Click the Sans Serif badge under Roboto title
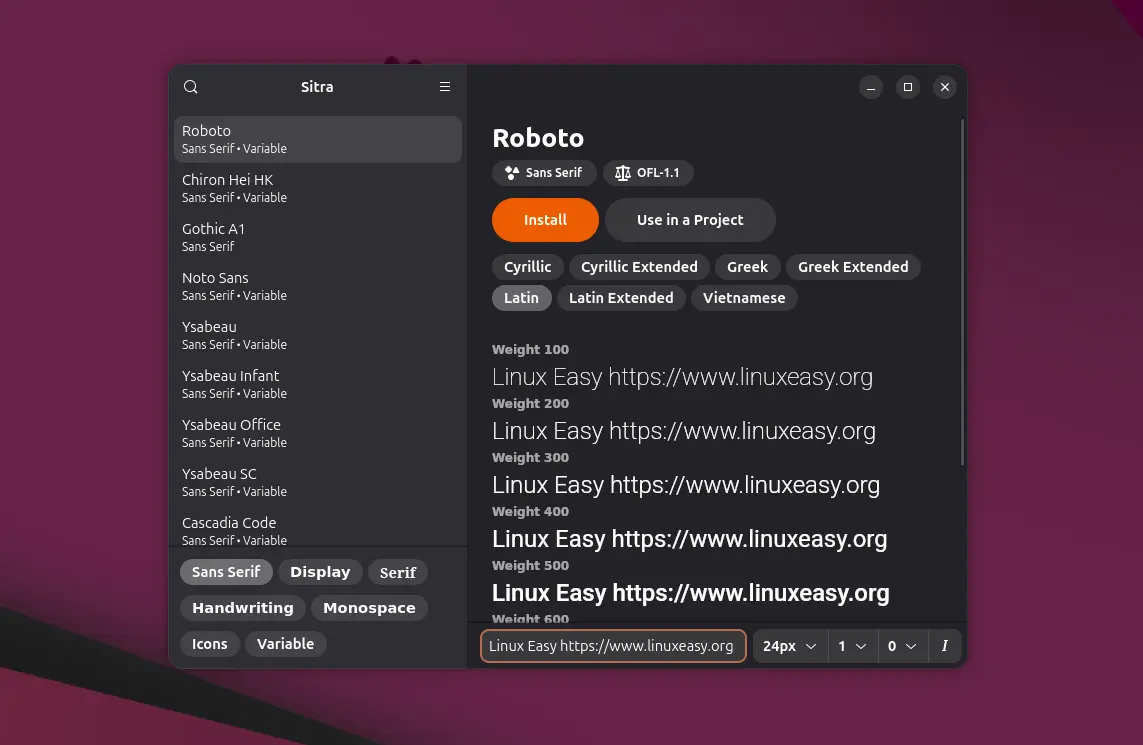This screenshot has width=1143, height=745. [543, 172]
